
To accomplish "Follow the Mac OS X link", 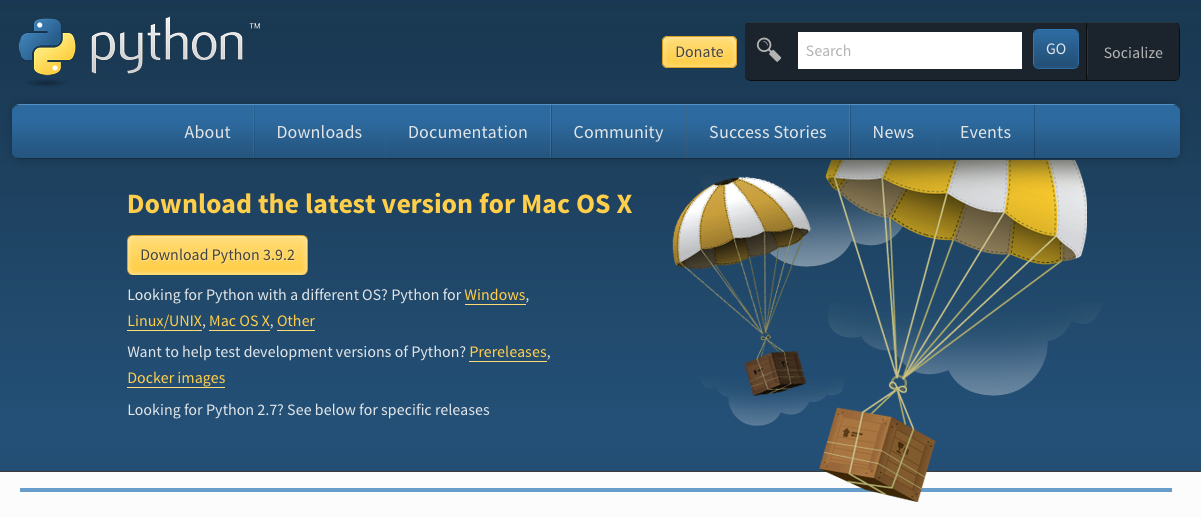I will [x=240, y=321].
